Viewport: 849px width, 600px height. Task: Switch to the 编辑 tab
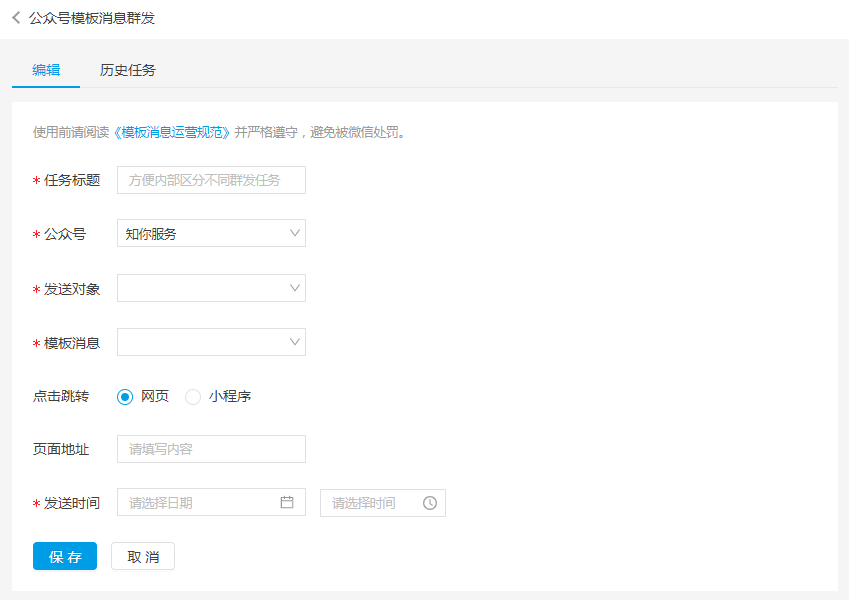(46, 70)
